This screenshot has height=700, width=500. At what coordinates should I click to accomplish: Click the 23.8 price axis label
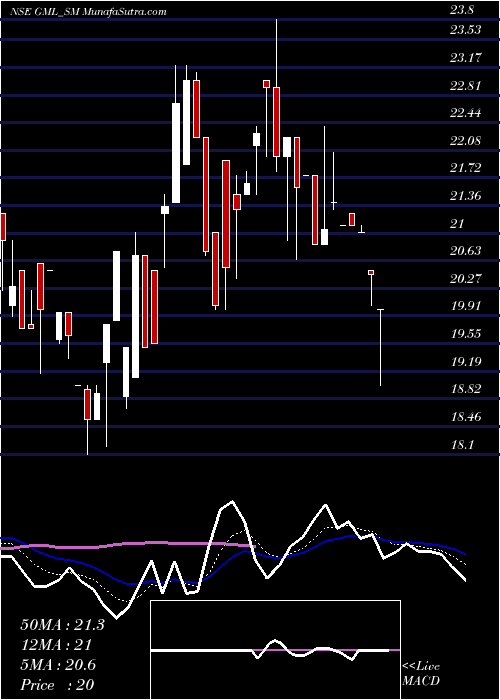464,12
